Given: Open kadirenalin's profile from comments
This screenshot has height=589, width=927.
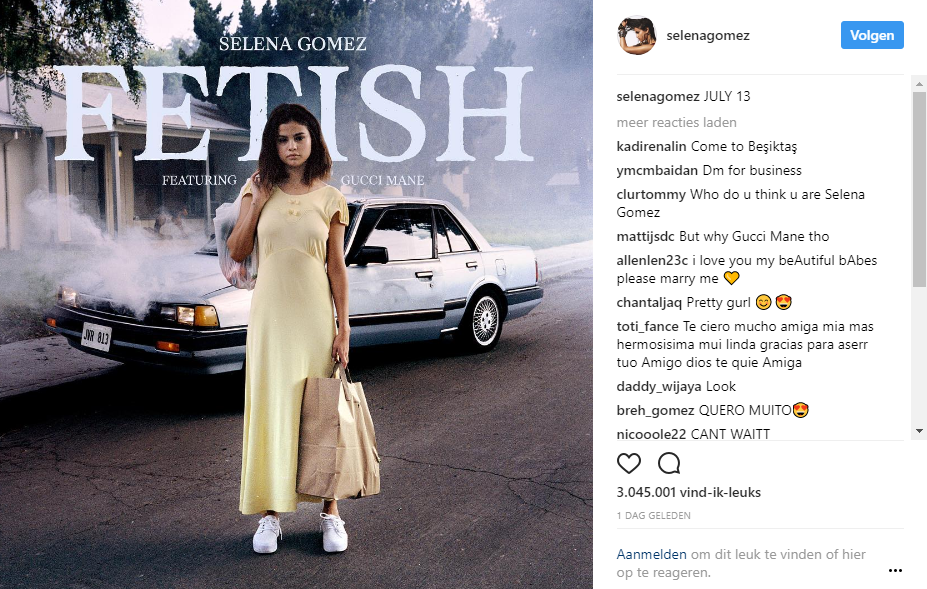Looking at the screenshot, I should [x=651, y=146].
